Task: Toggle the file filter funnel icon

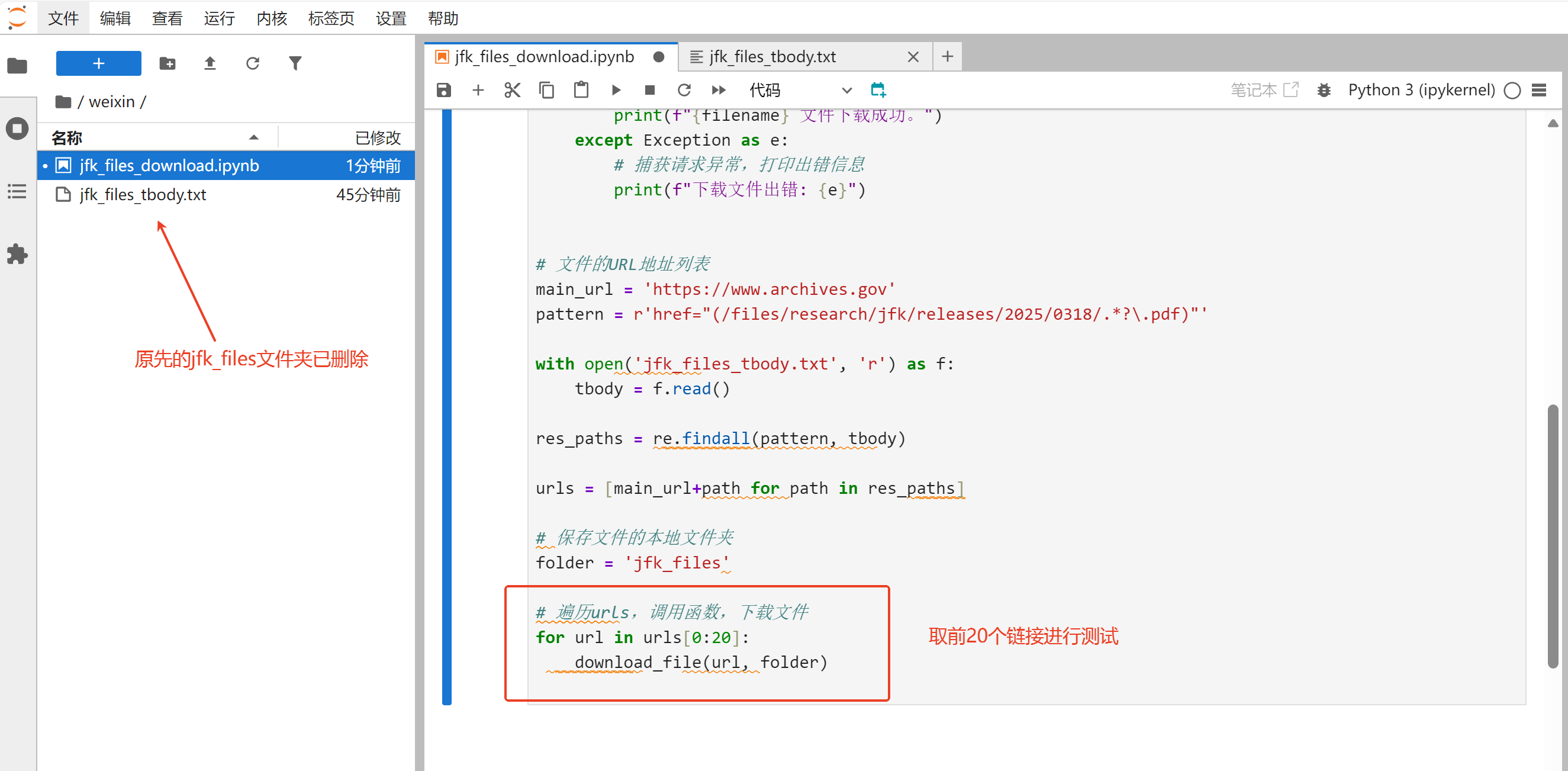Action: click(x=295, y=63)
